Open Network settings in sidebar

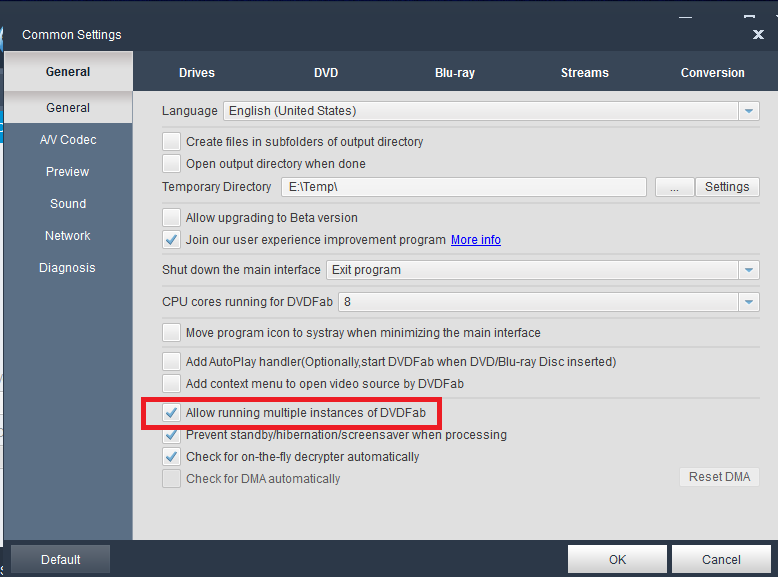(67, 236)
